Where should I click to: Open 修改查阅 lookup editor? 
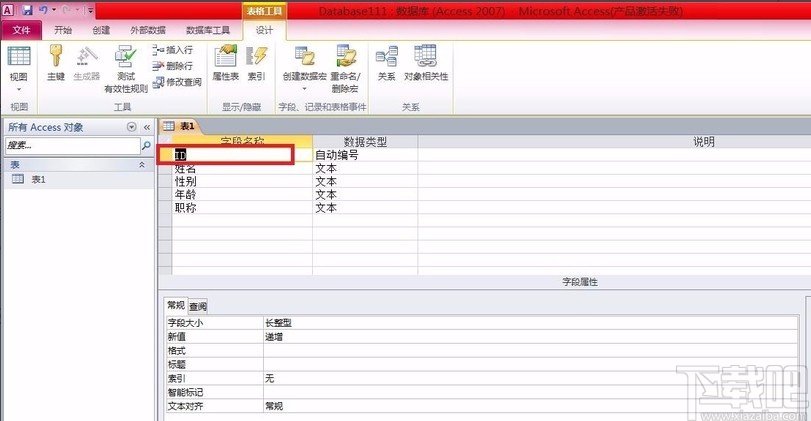click(177, 82)
